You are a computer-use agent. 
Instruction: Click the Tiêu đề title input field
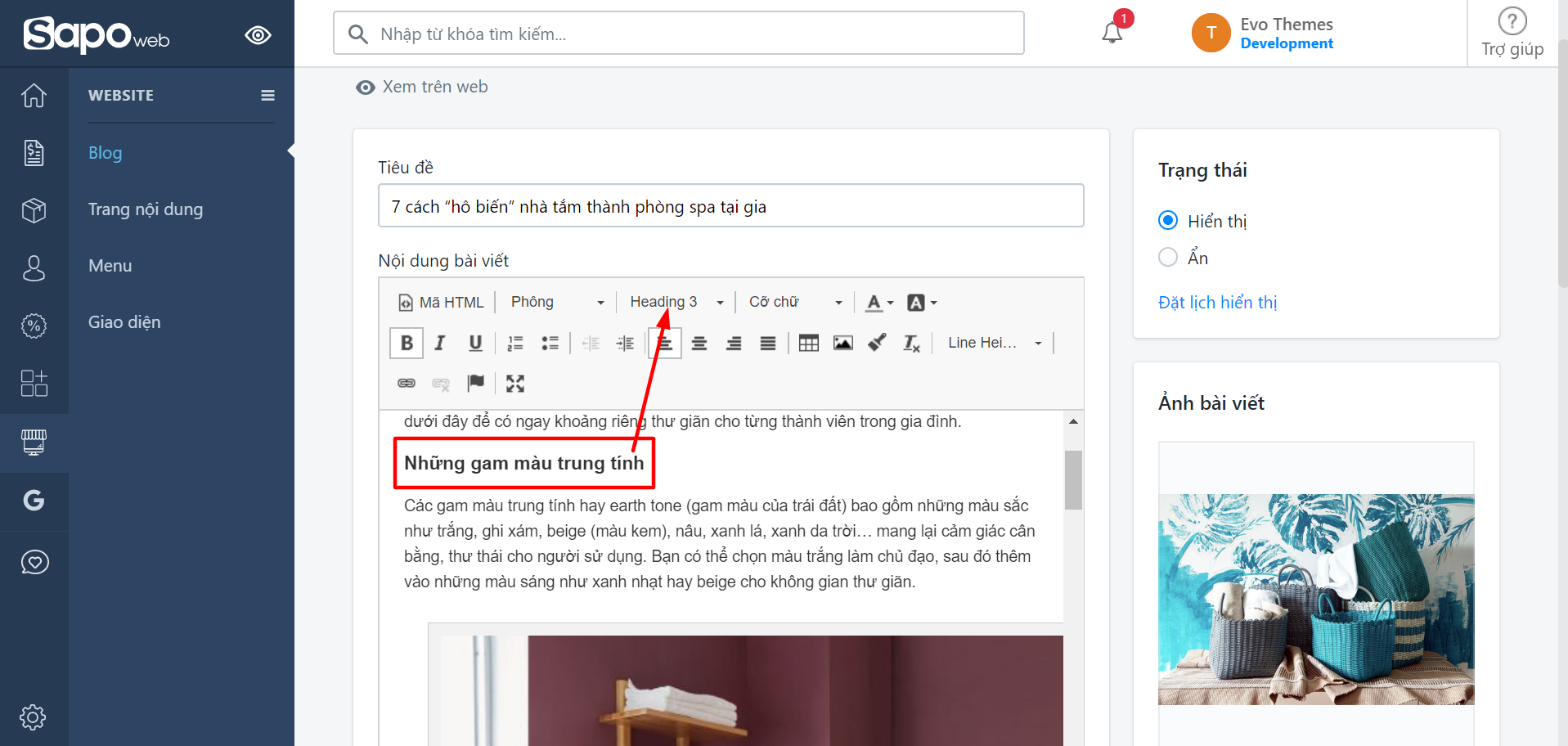(x=730, y=205)
